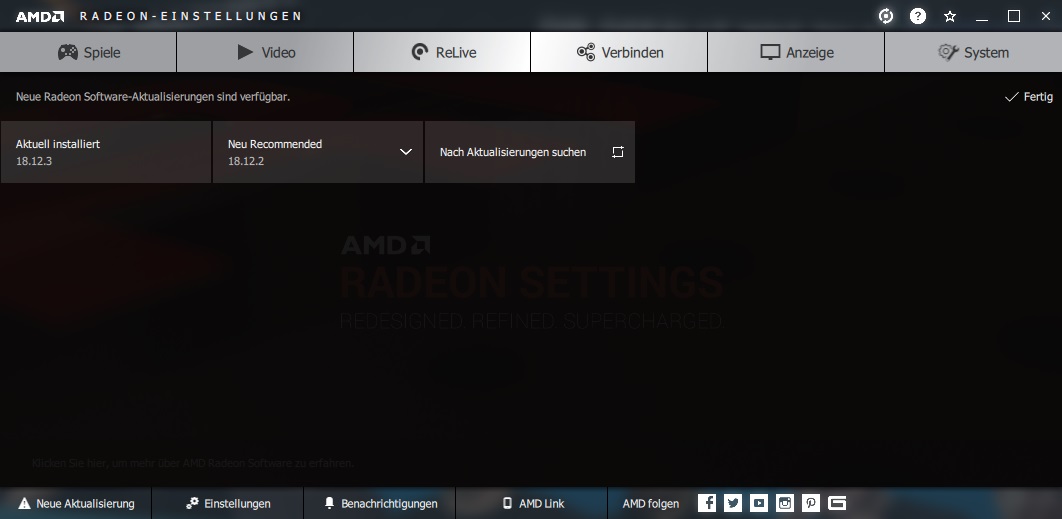The width and height of the screenshot is (1062, 519).
Task: Click the Facebook icon
Action: 707,503
